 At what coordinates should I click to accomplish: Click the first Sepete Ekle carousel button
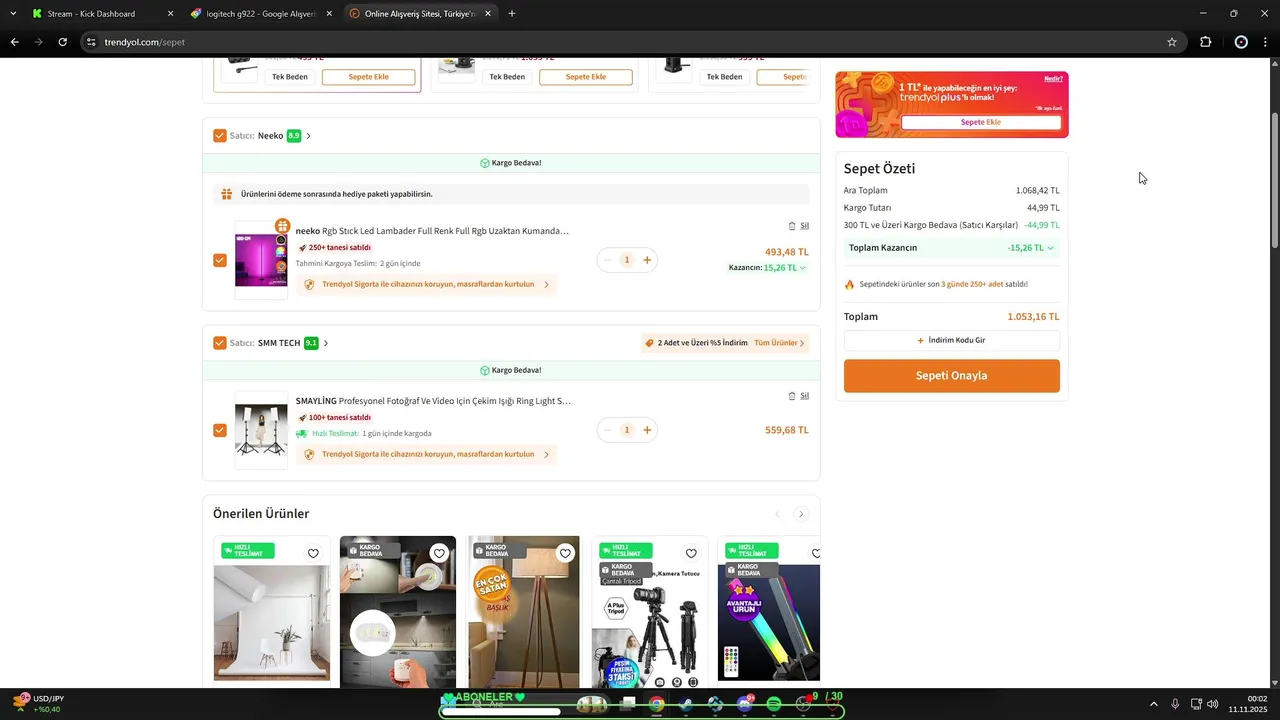(368, 77)
